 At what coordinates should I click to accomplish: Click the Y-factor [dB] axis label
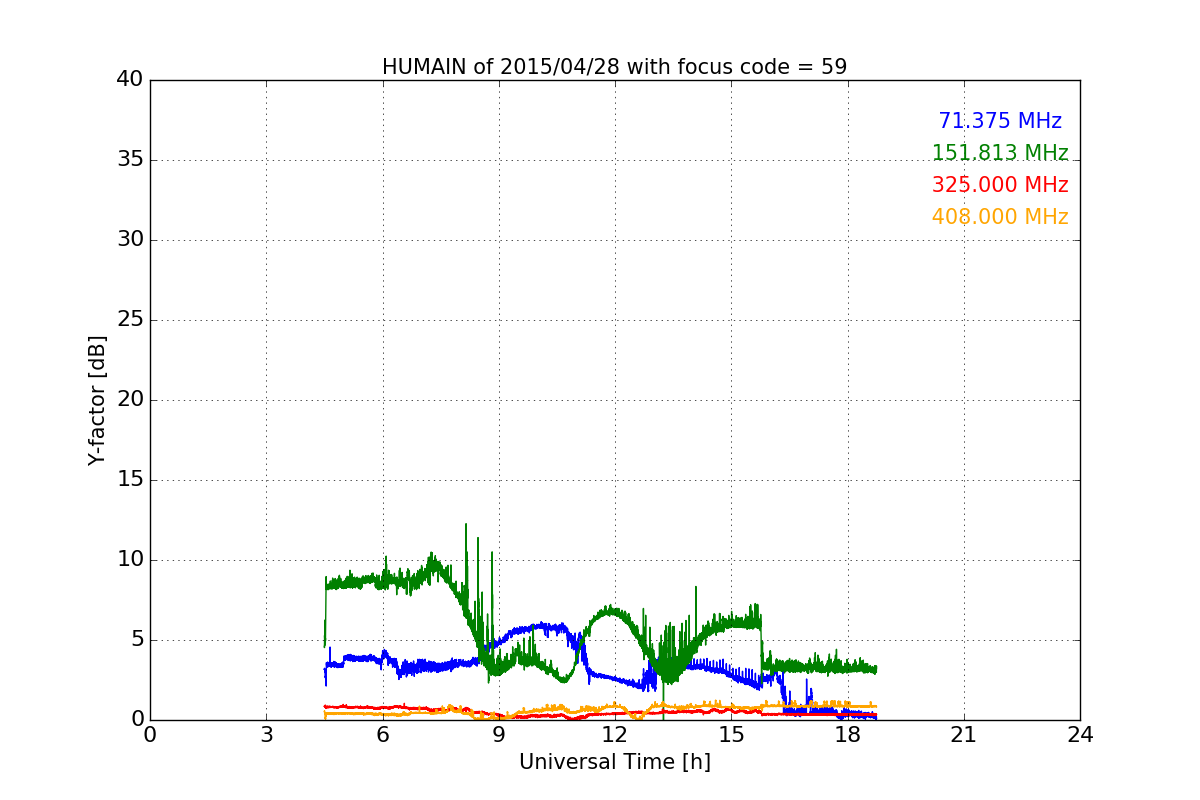pyautogui.click(x=97, y=400)
